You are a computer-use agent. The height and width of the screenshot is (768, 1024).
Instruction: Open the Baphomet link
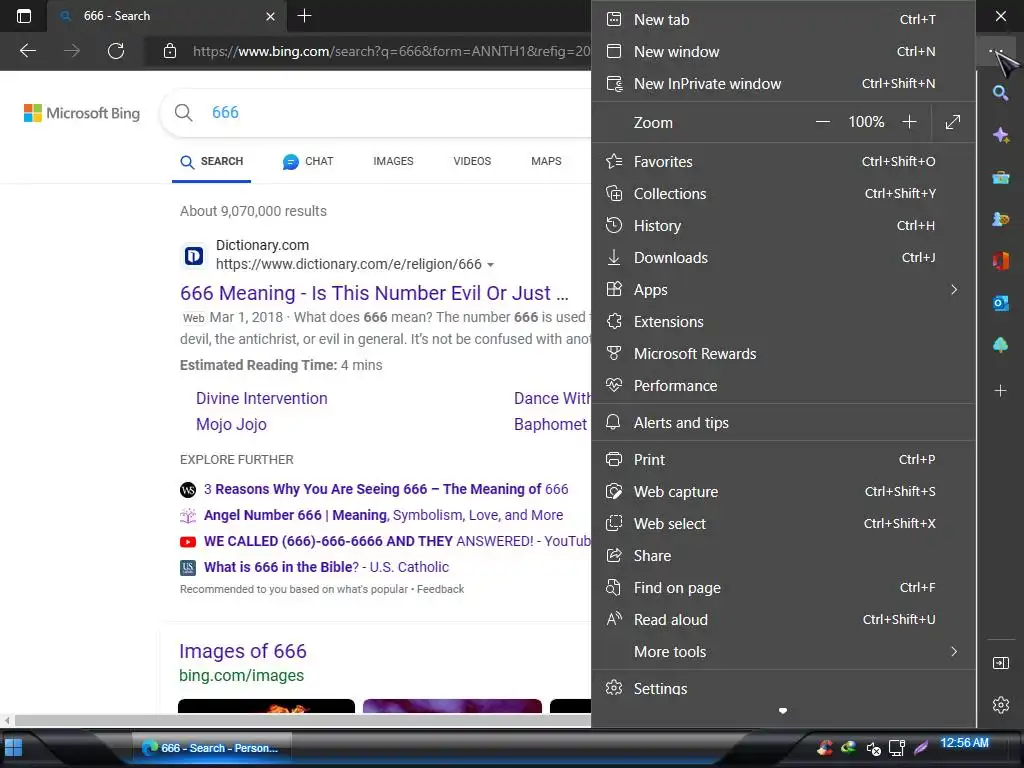click(x=551, y=424)
